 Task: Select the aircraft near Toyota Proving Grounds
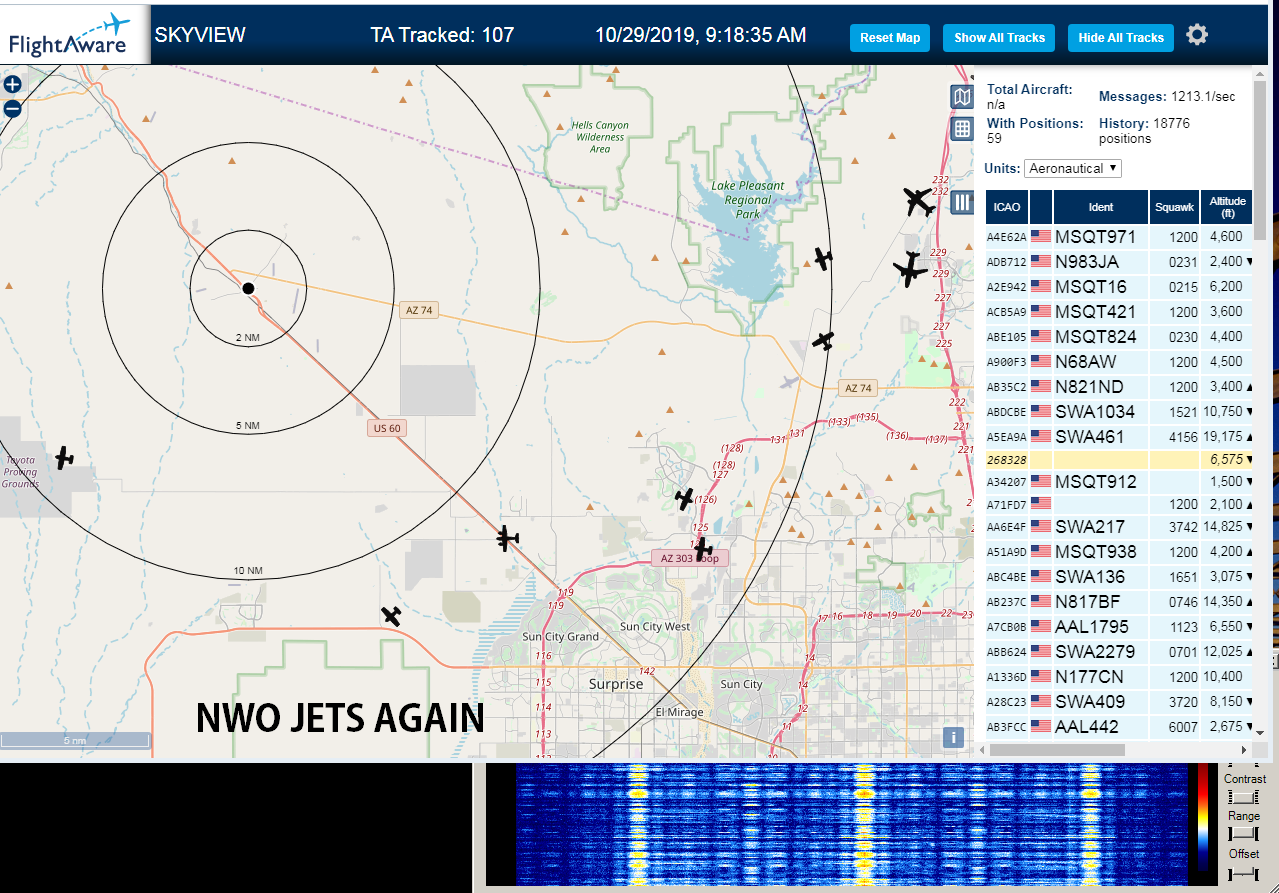pyautogui.click(x=64, y=458)
